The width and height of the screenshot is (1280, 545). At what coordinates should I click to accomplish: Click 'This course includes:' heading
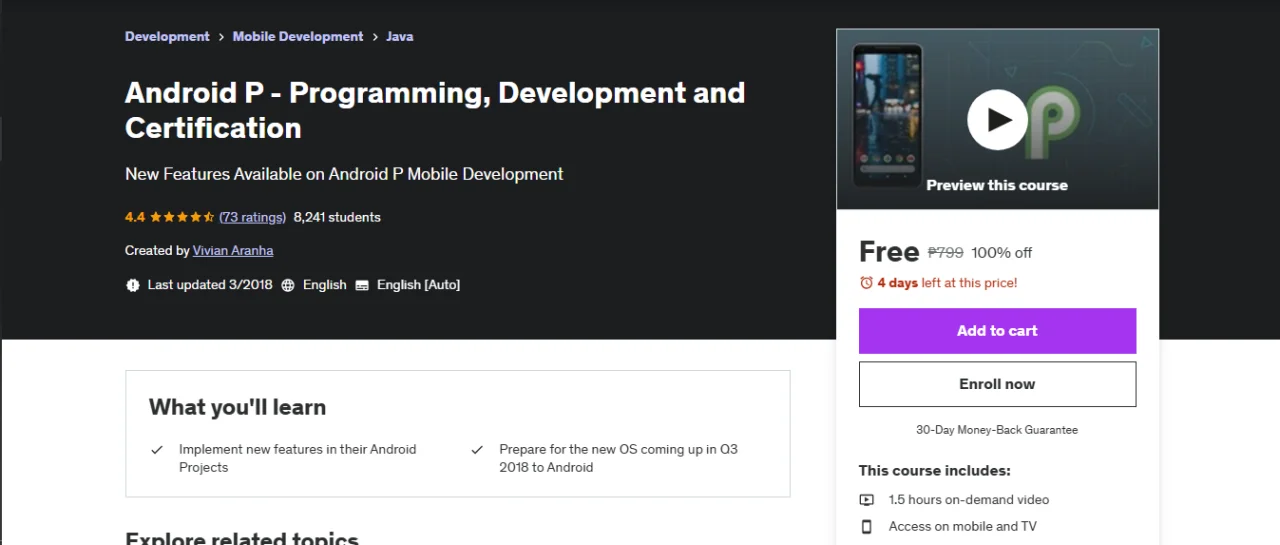pyautogui.click(x=935, y=471)
